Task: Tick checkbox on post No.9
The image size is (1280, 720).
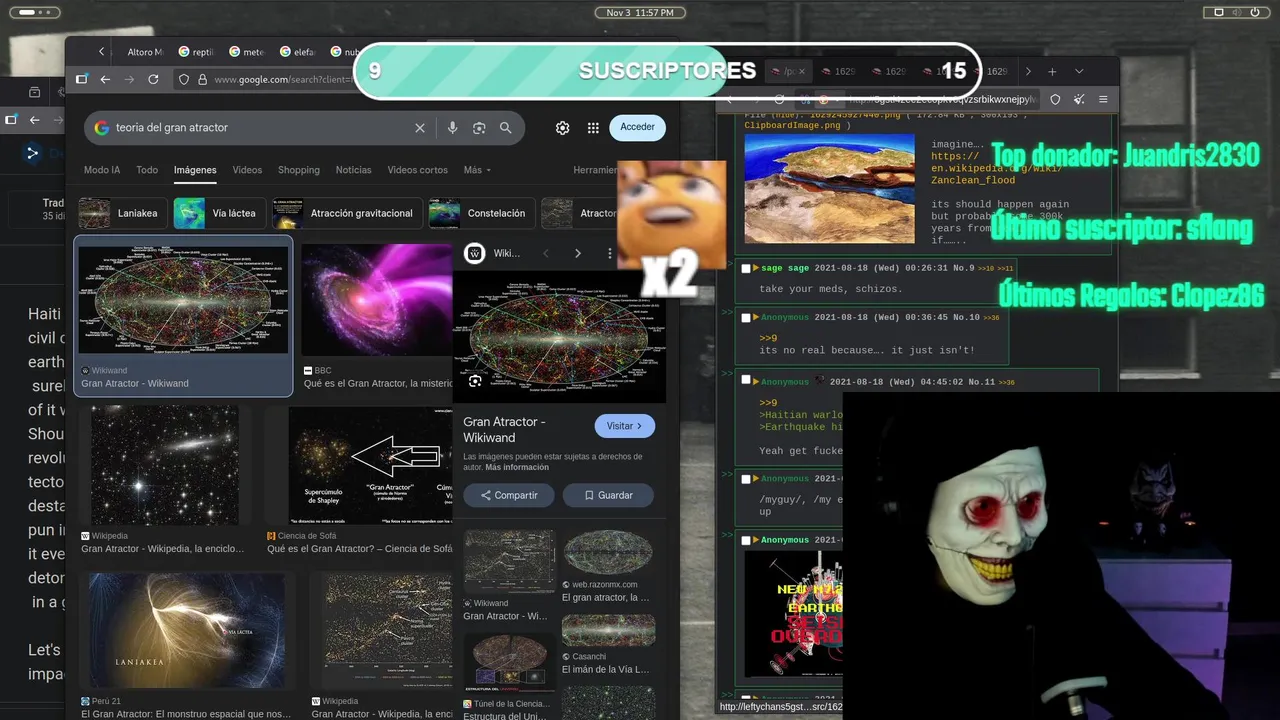Action: coord(746,269)
